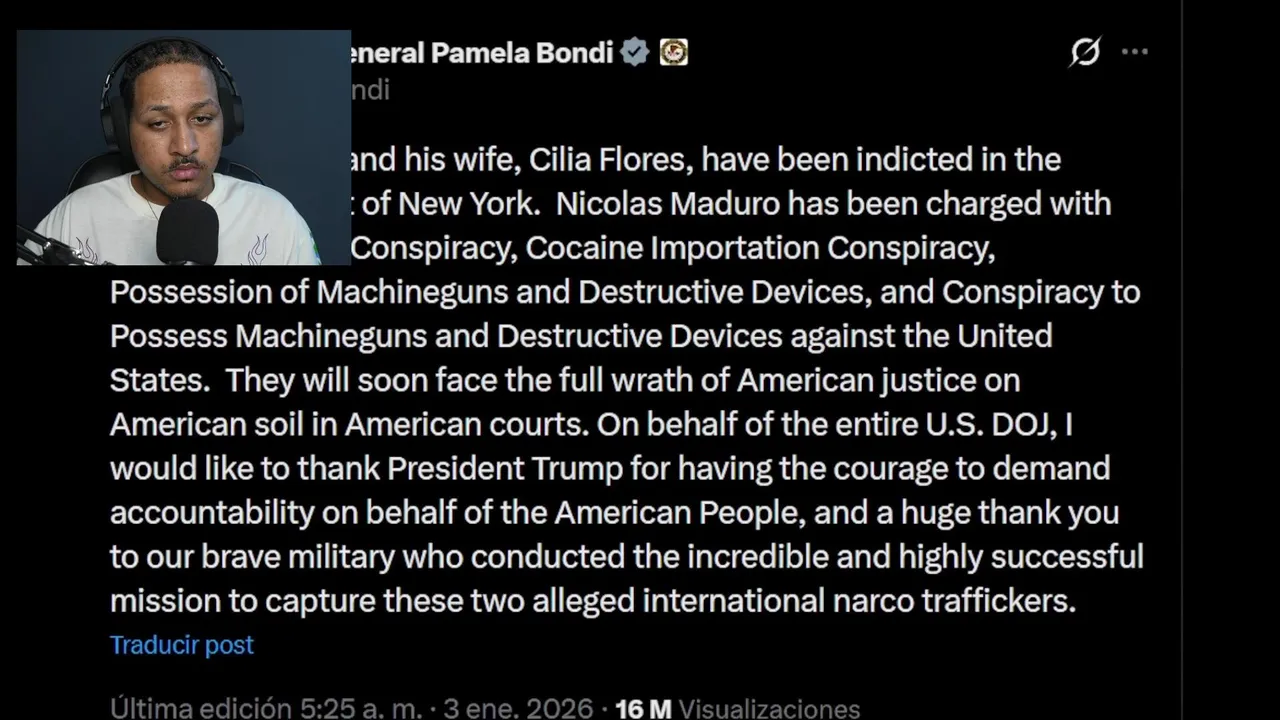Click the partially hidden account handle
Image resolution: width=1280 pixels, height=720 pixels.
[370, 90]
